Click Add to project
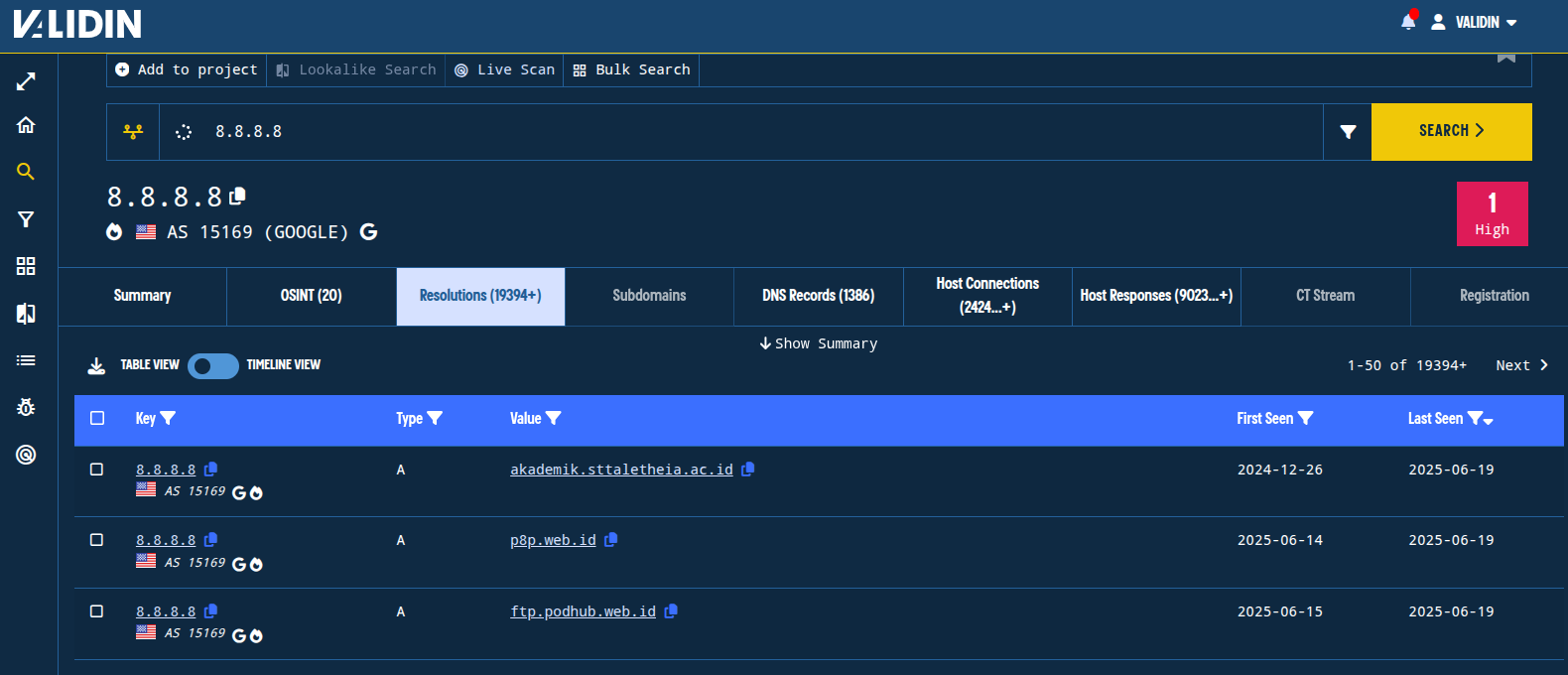This screenshot has height=675, width=1568. coord(187,69)
